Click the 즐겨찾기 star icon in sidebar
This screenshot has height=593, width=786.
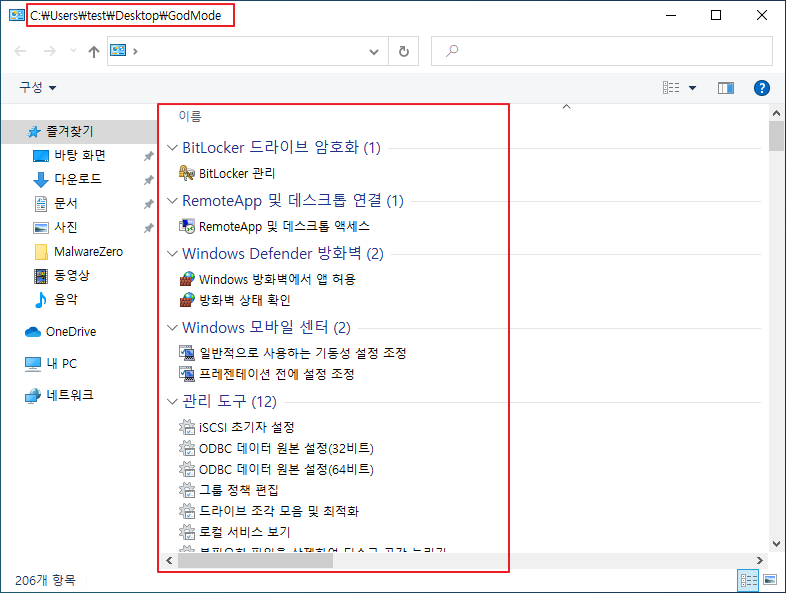tap(34, 132)
